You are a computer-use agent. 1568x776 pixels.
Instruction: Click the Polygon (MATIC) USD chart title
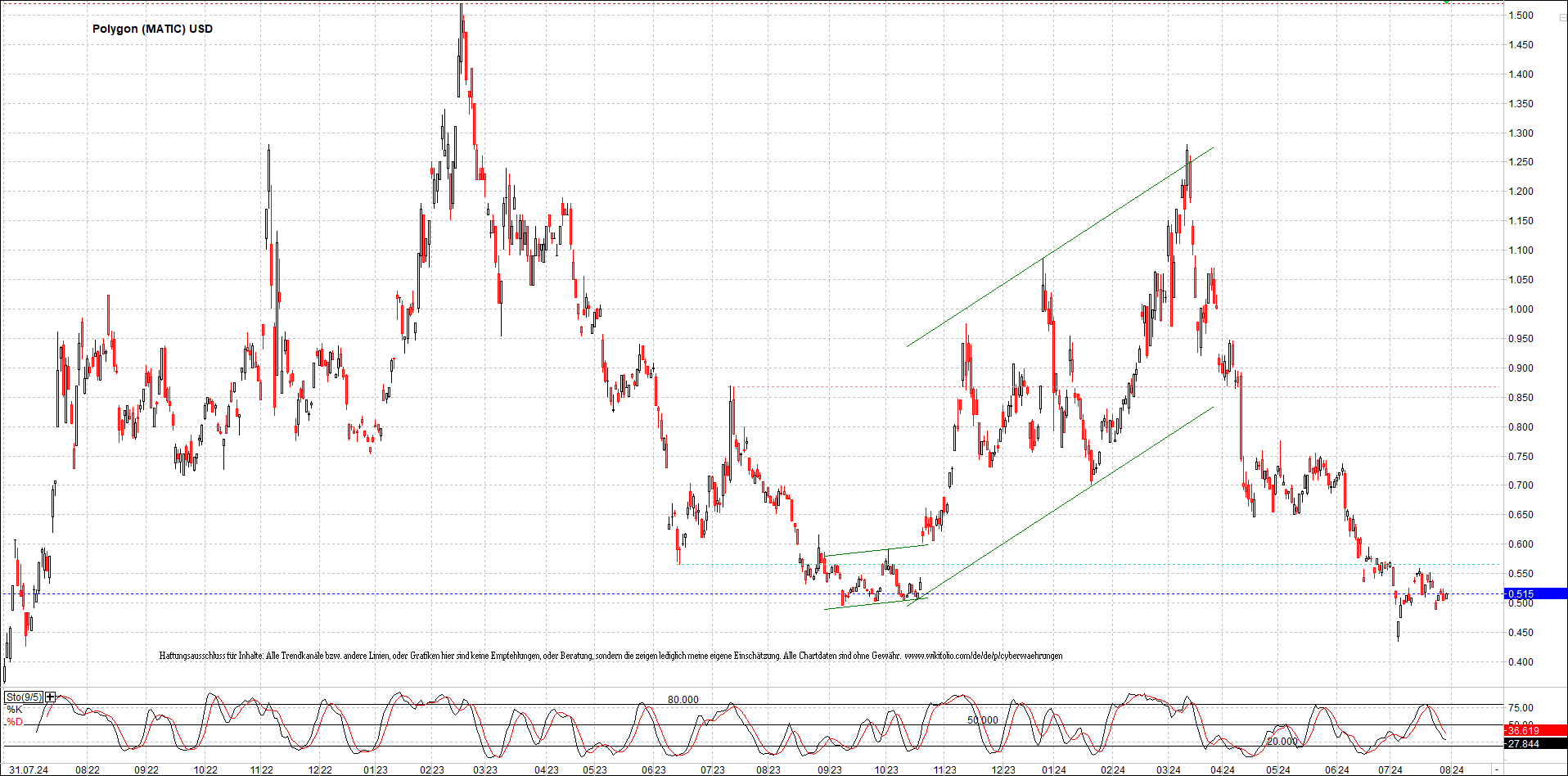point(152,29)
